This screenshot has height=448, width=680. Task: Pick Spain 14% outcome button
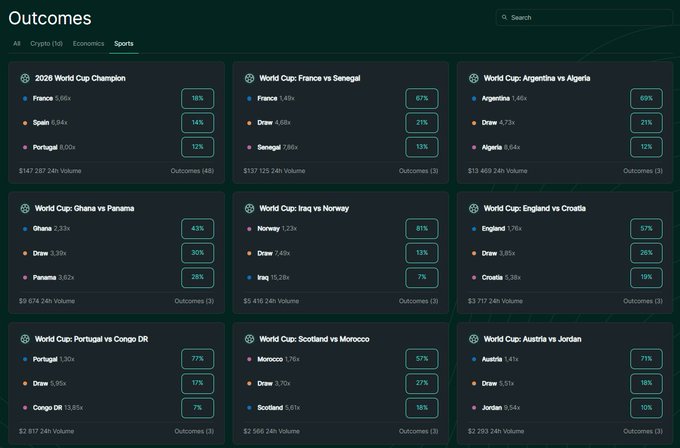[197, 123]
